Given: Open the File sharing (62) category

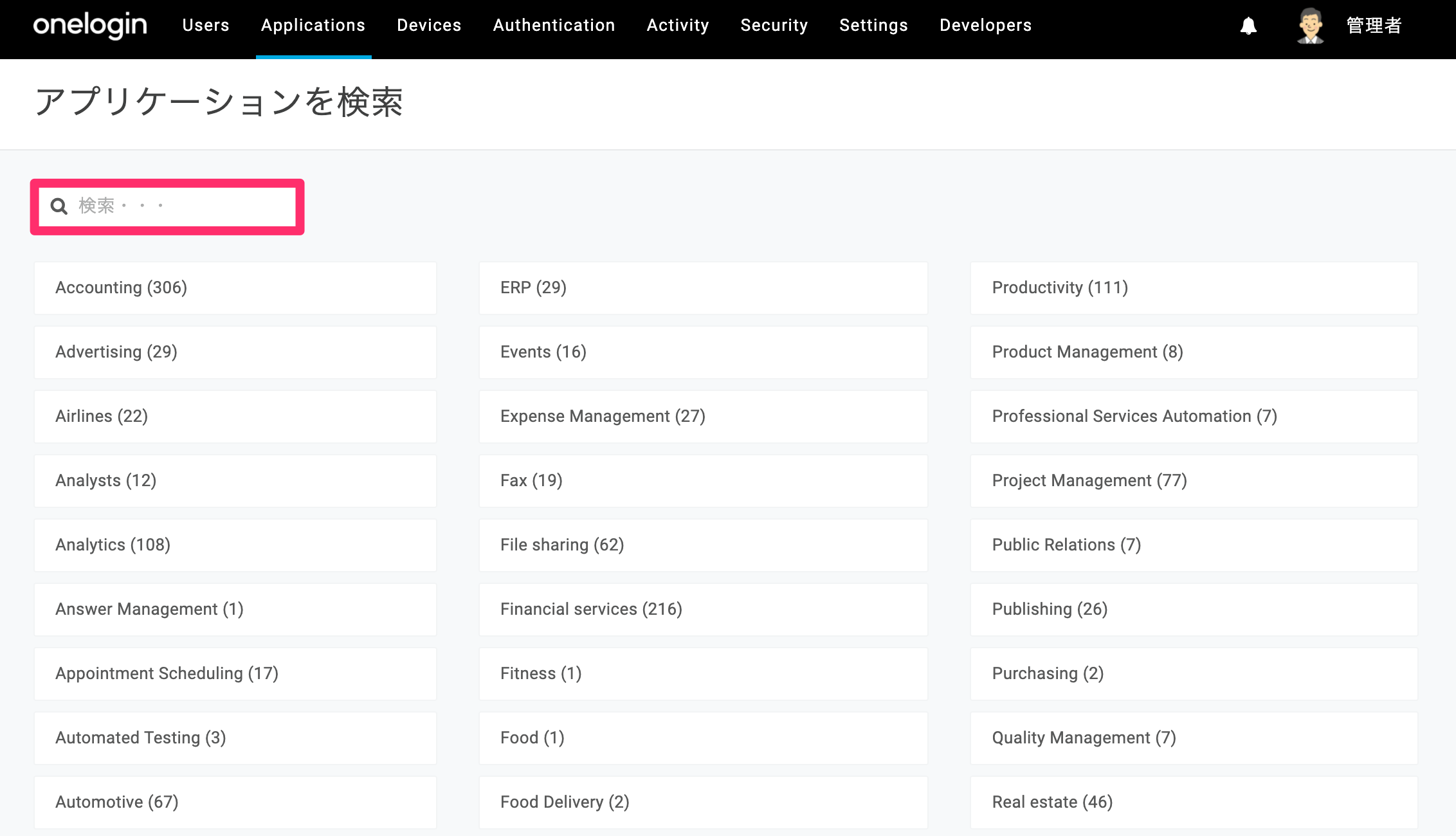Looking at the screenshot, I should coord(704,545).
